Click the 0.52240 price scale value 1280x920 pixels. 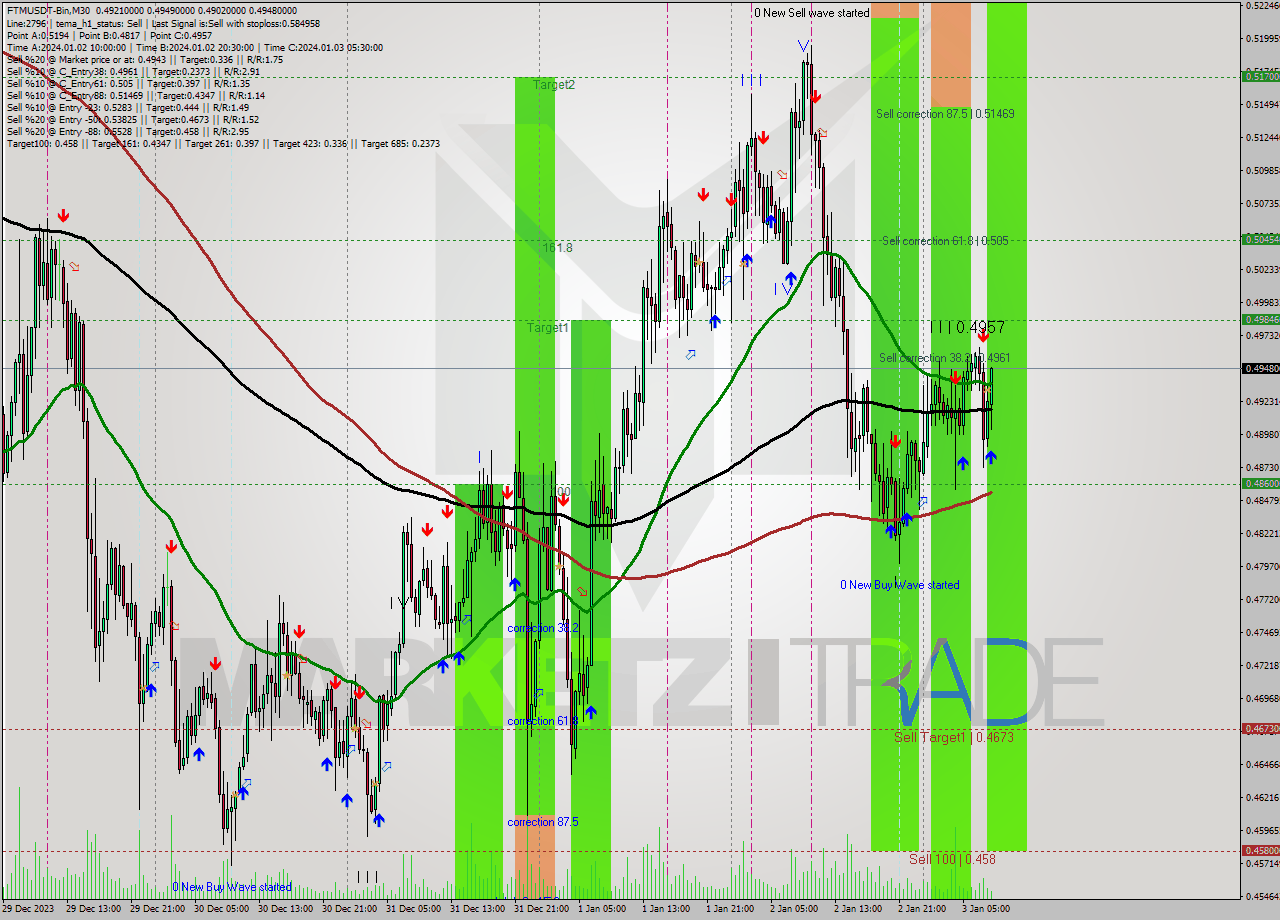click(1263, 5)
